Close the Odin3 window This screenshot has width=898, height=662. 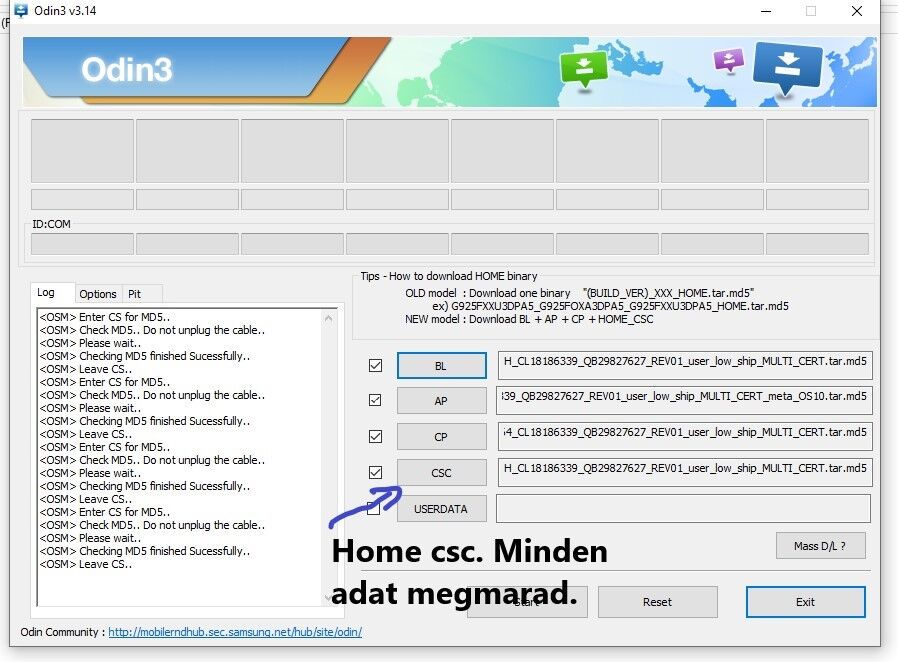click(857, 11)
